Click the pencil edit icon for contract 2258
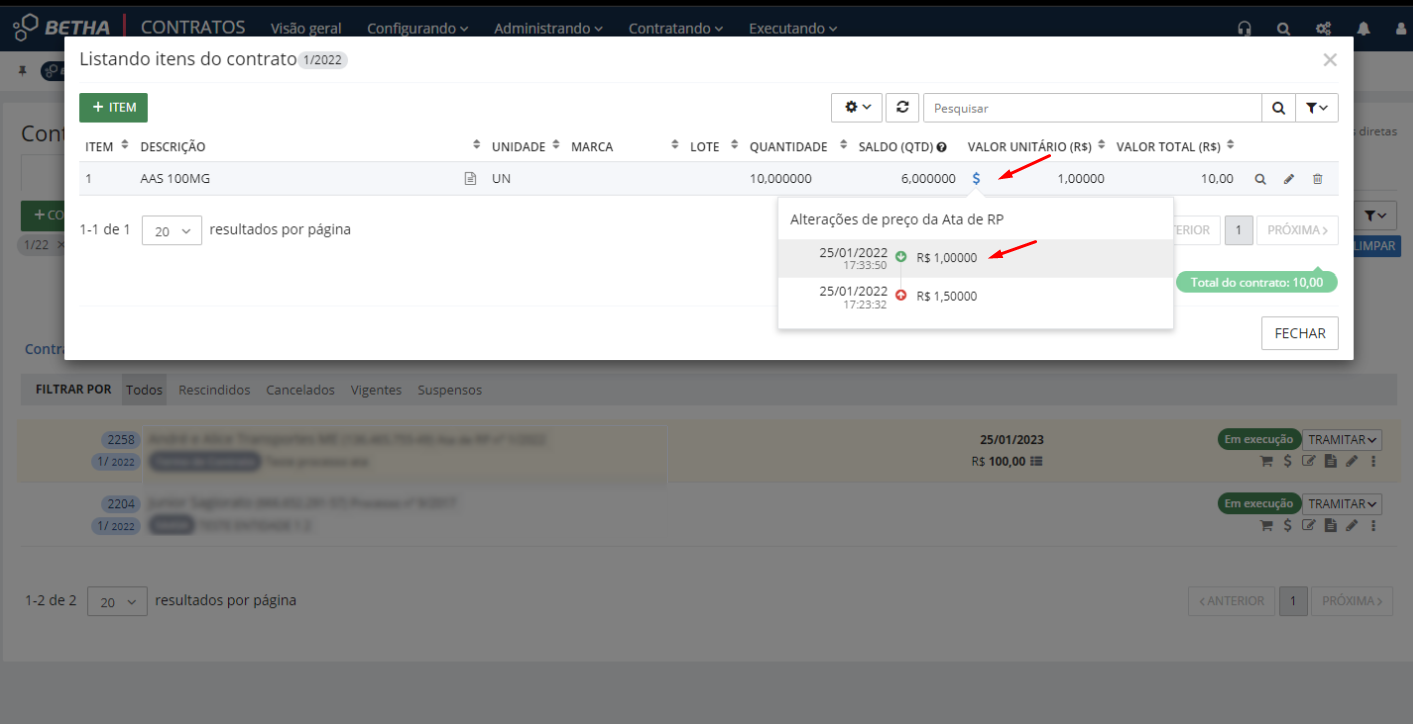 [x=1352, y=461]
